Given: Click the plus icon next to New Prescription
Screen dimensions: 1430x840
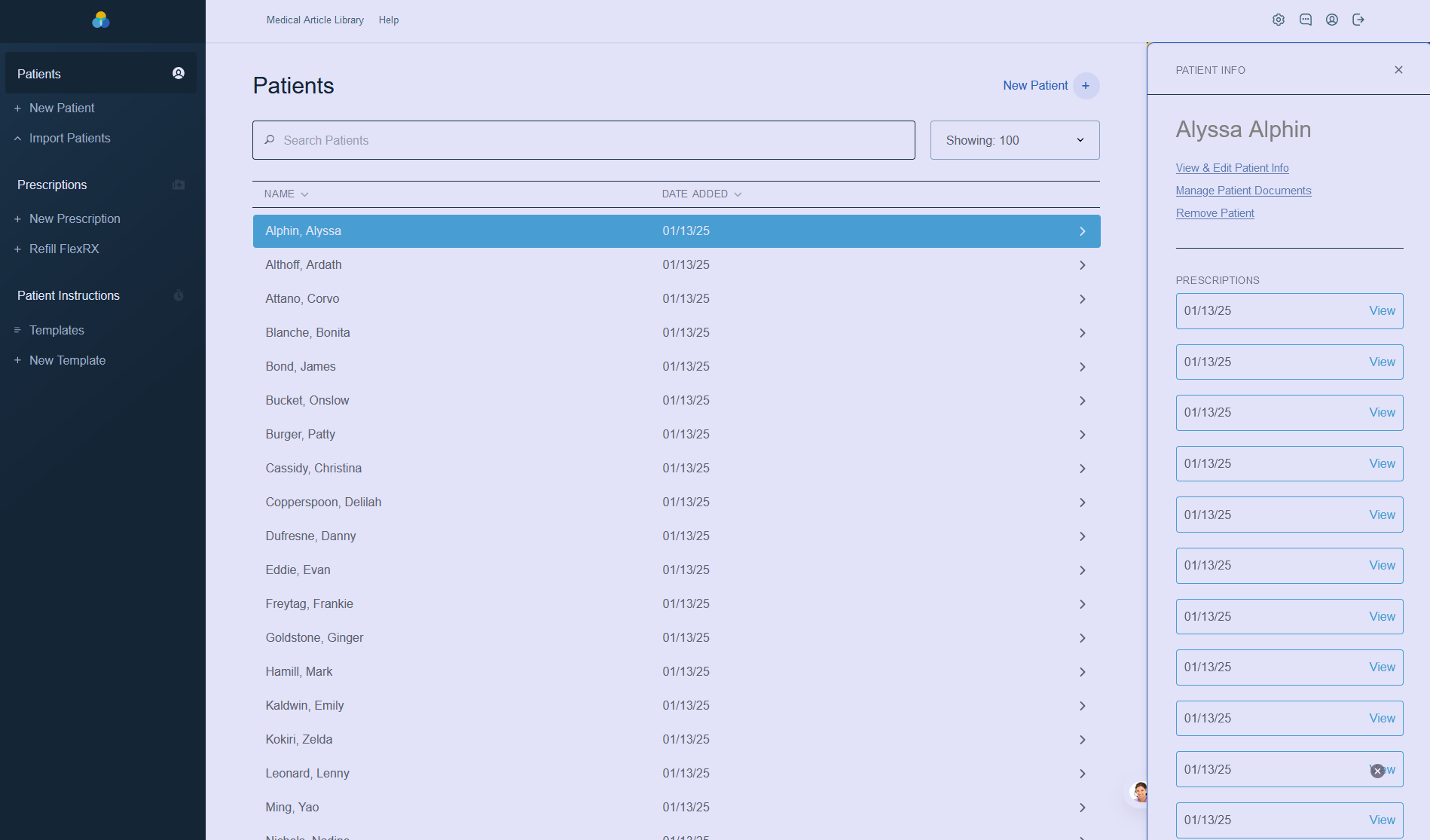Looking at the screenshot, I should [x=17, y=219].
